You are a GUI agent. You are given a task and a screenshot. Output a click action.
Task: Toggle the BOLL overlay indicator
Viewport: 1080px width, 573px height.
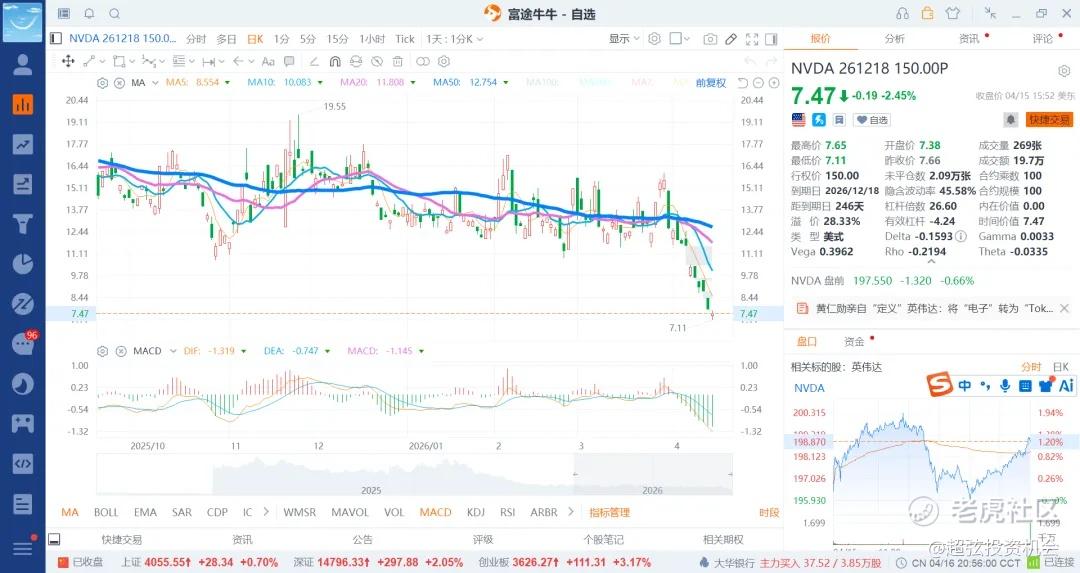pos(106,512)
